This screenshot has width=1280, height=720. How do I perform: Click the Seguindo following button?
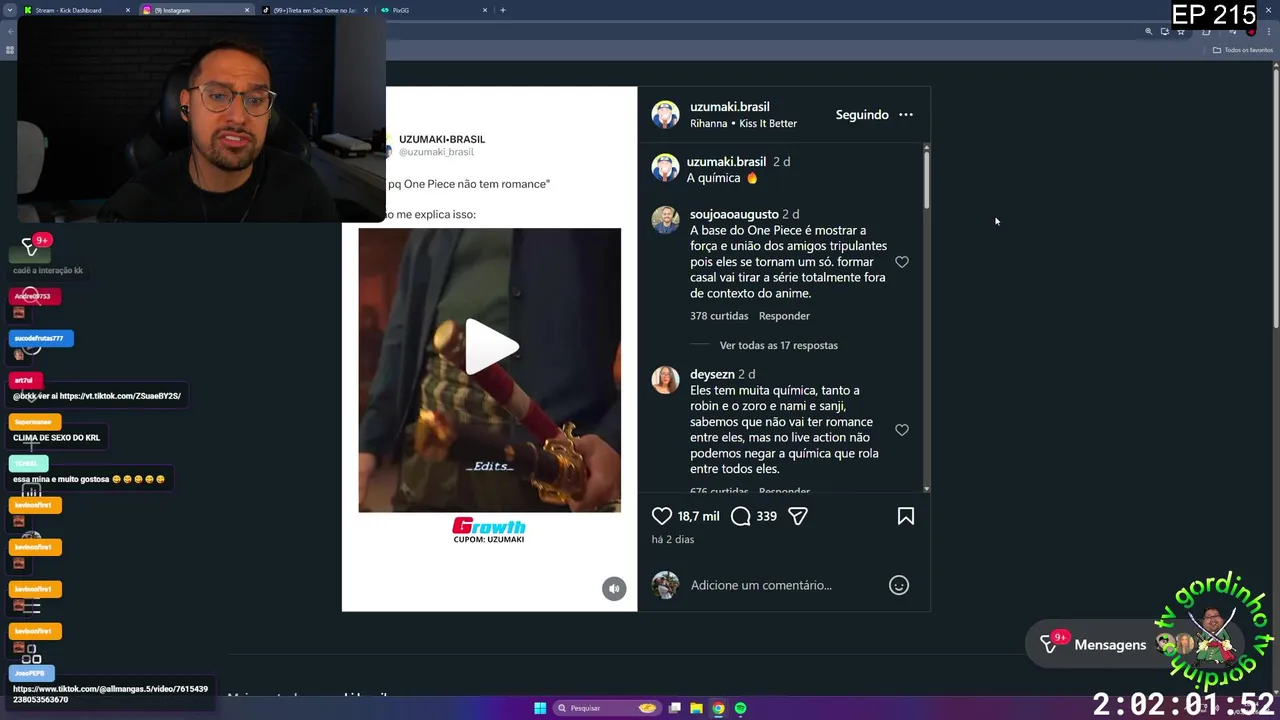tap(862, 115)
